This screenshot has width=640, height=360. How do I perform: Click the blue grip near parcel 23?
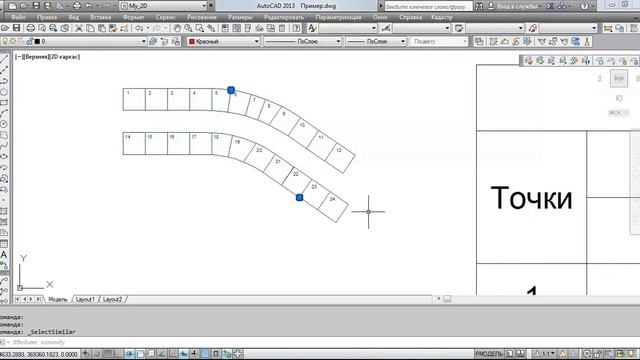click(299, 198)
